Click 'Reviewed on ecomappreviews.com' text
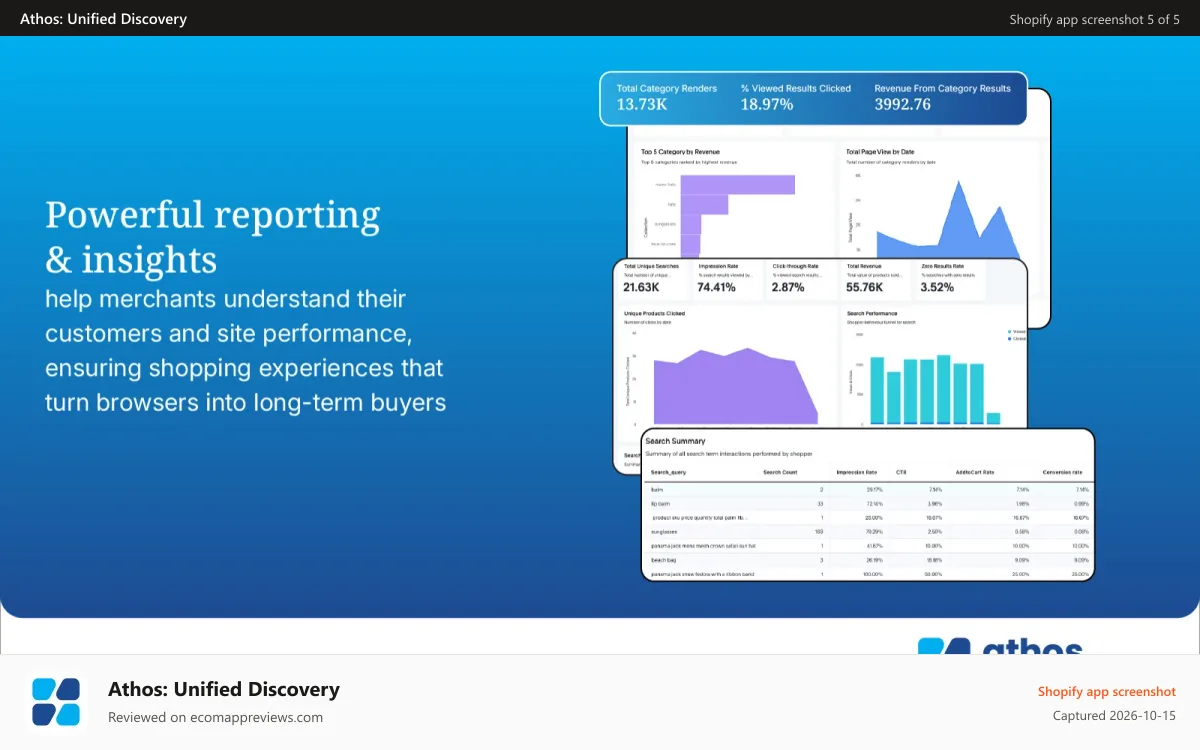1200x750 pixels. pos(215,717)
